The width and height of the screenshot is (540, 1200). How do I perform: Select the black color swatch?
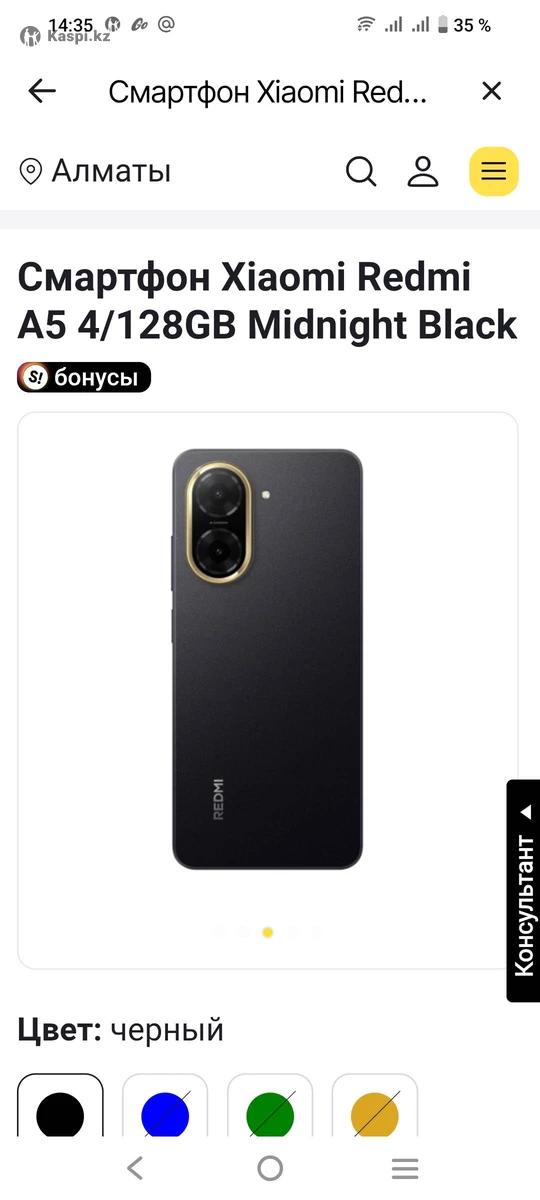click(x=60, y=1115)
